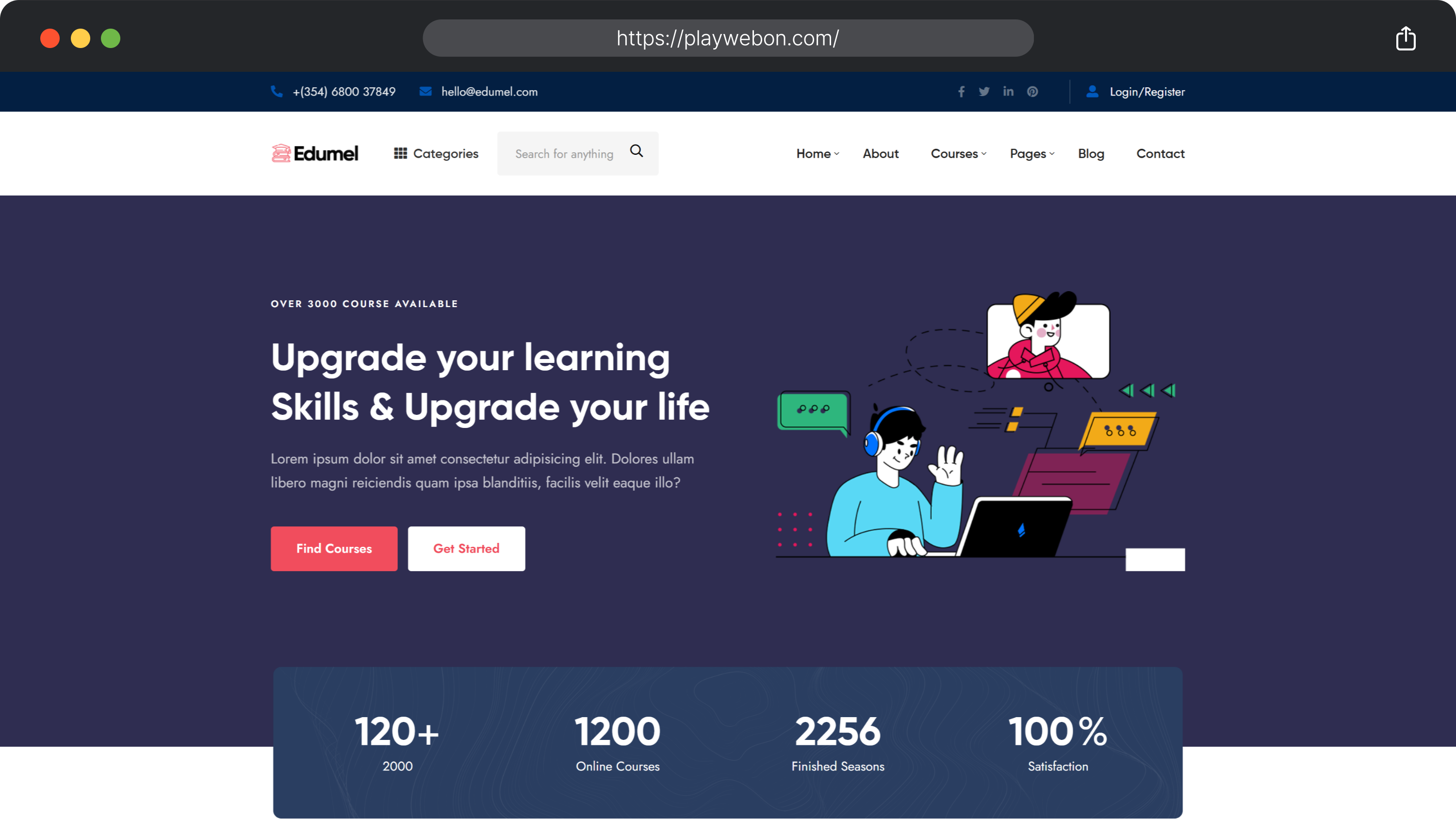Image resolution: width=1456 pixels, height=819 pixels.
Task: Click the green maximize window button
Action: 111,38
